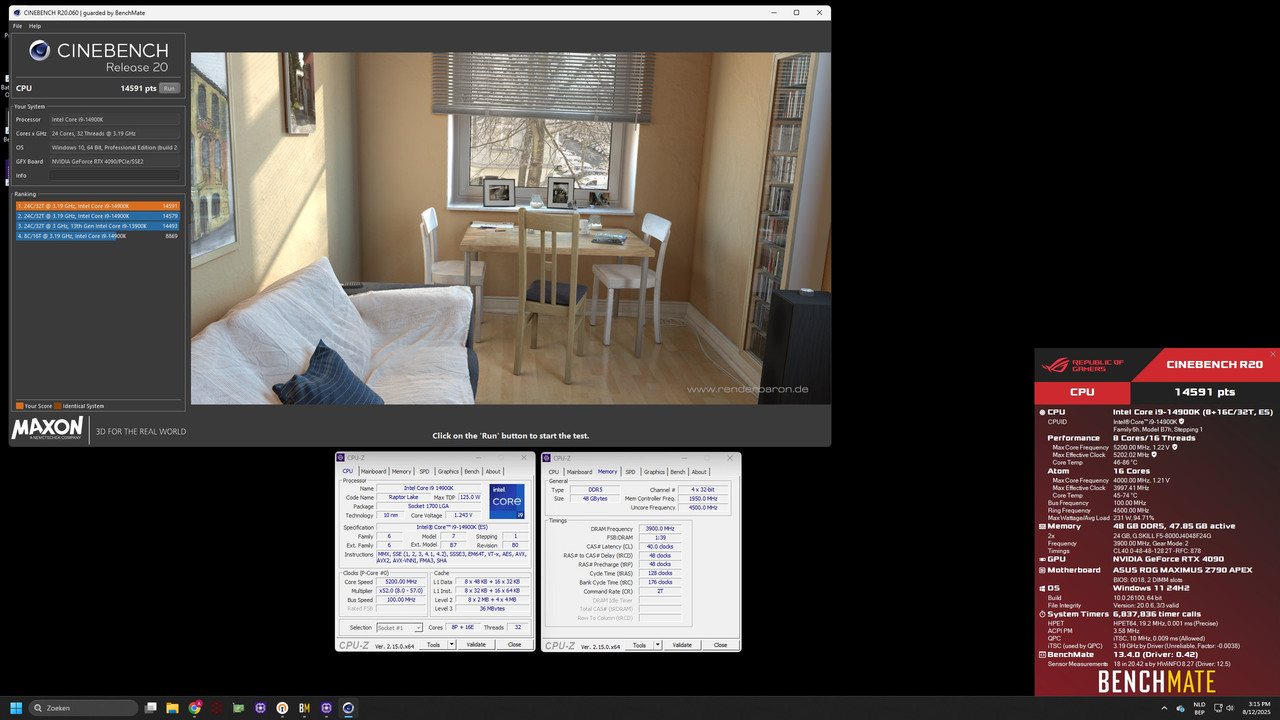The width and height of the screenshot is (1280, 720).
Task: Open Mainboard tab in left CPU-Z window
Action: pos(373,471)
